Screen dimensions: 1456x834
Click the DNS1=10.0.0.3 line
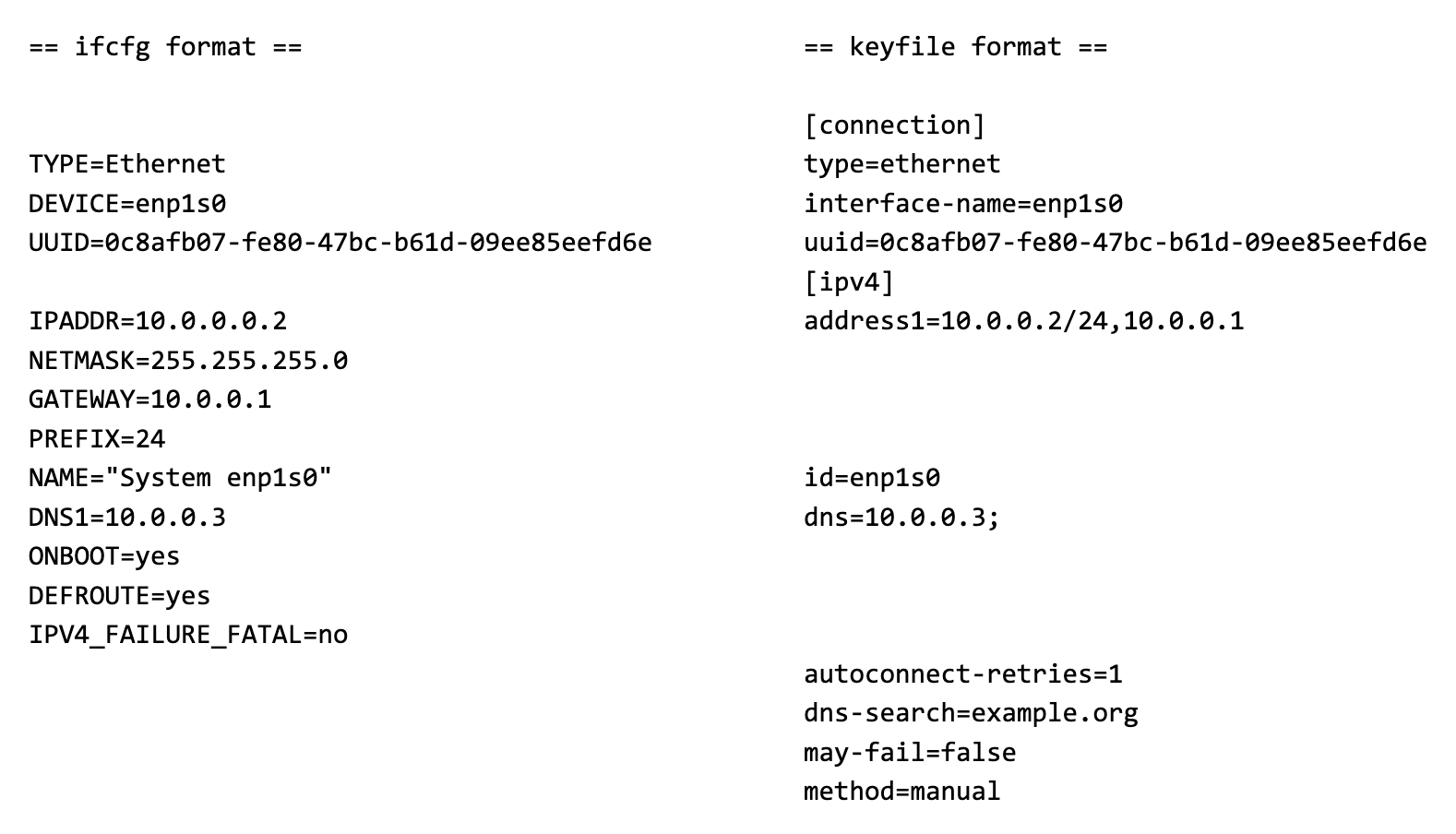[x=127, y=518]
